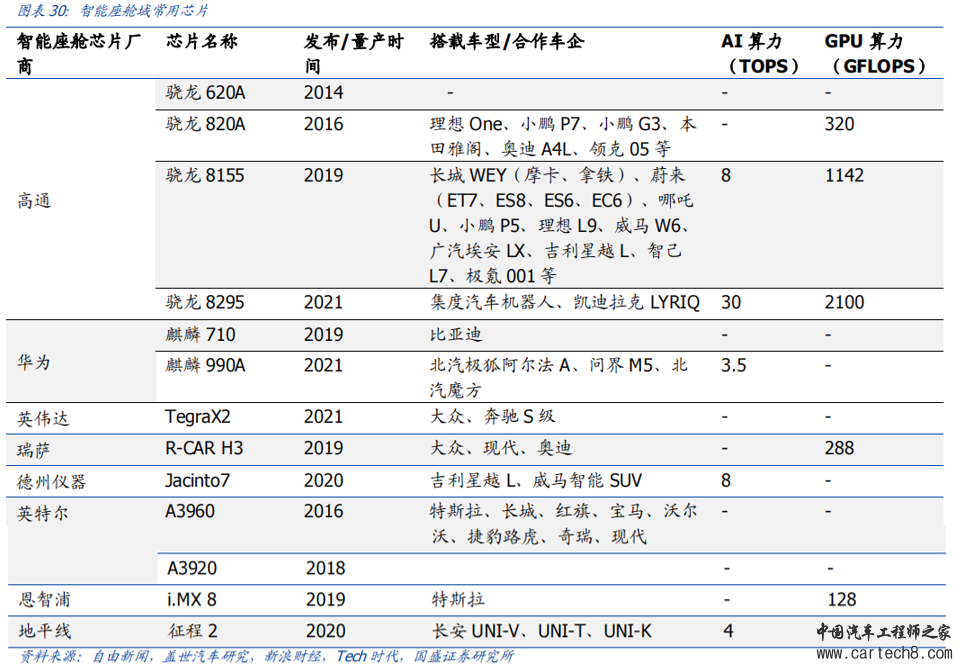Select the year cell '2018'

click(326, 568)
